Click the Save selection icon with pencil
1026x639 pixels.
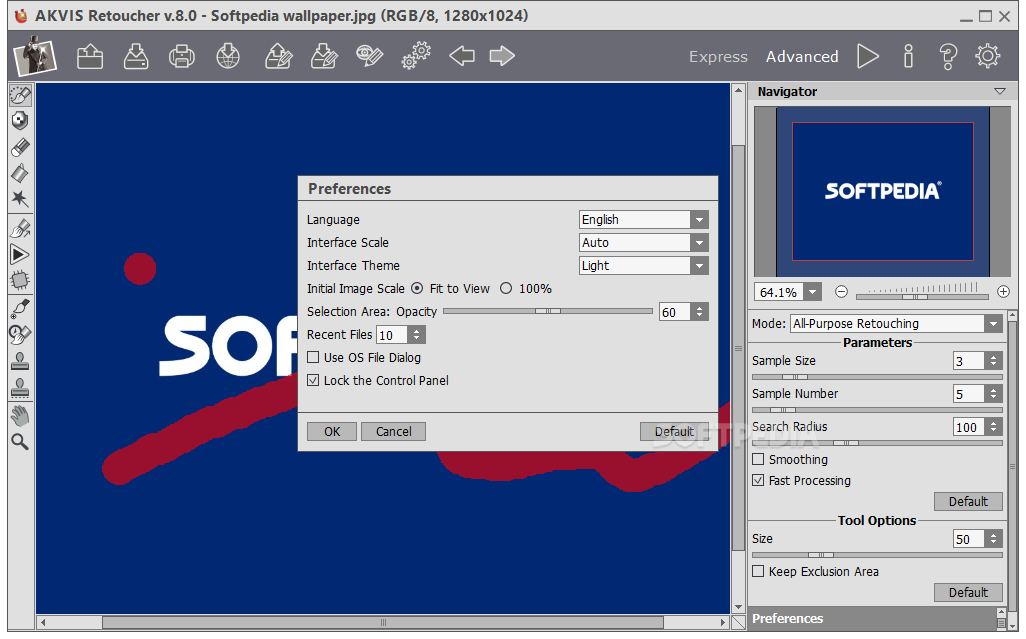(324, 56)
